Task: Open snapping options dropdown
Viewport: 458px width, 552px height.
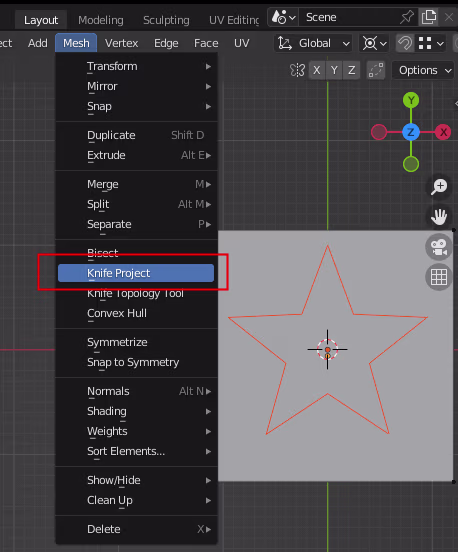Action: [x=431, y=44]
